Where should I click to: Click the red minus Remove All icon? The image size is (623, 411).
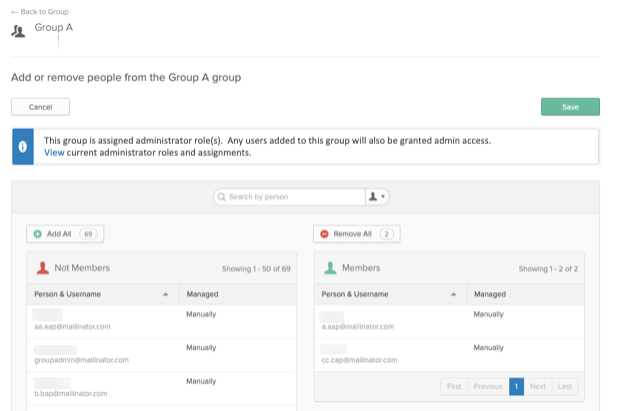[x=324, y=234]
